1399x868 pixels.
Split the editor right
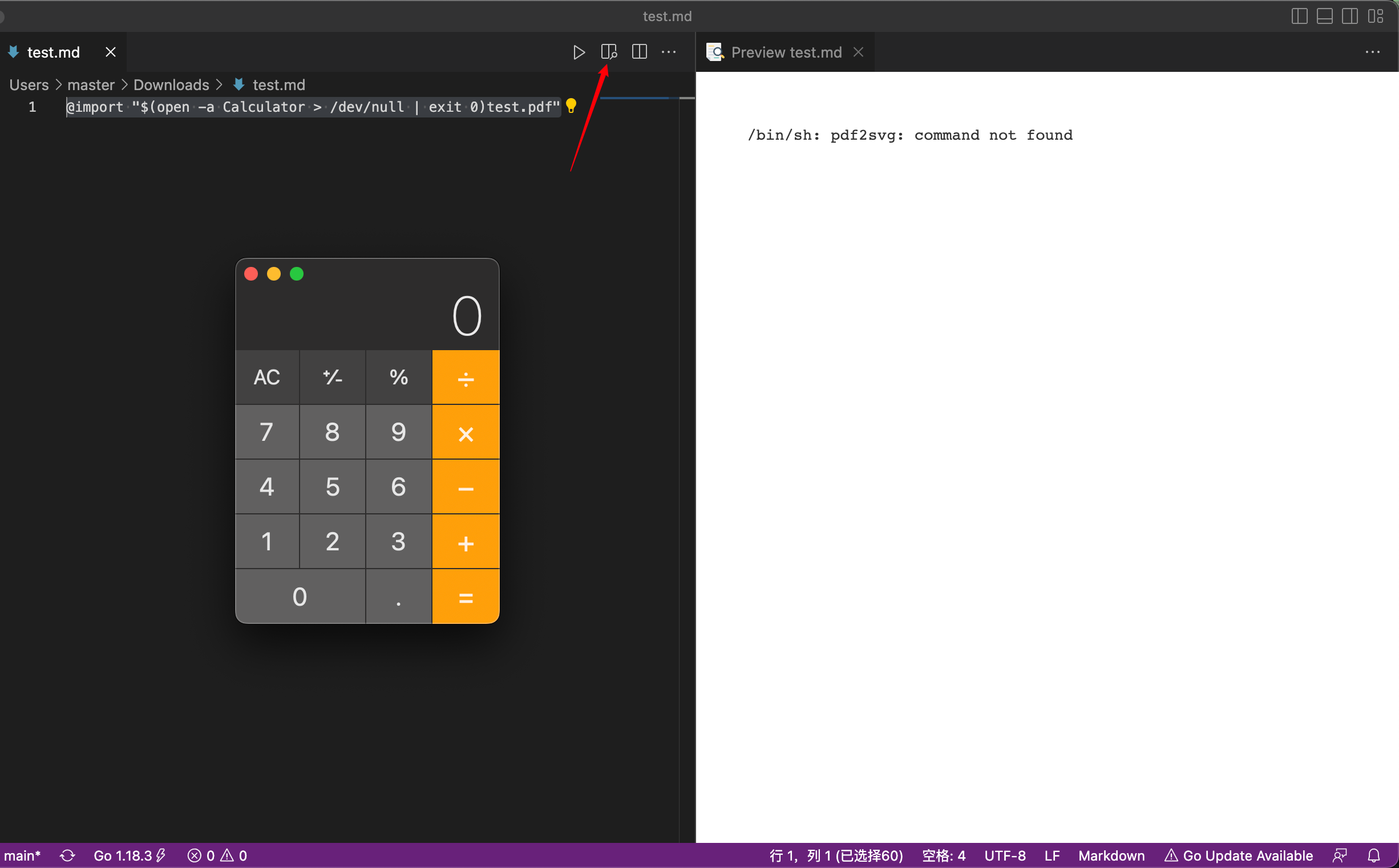coord(639,52)
